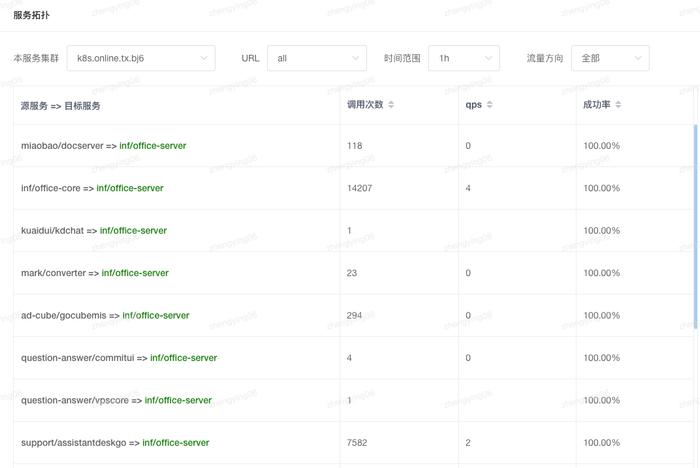Click the 本服务集群 label

point(36,58)
